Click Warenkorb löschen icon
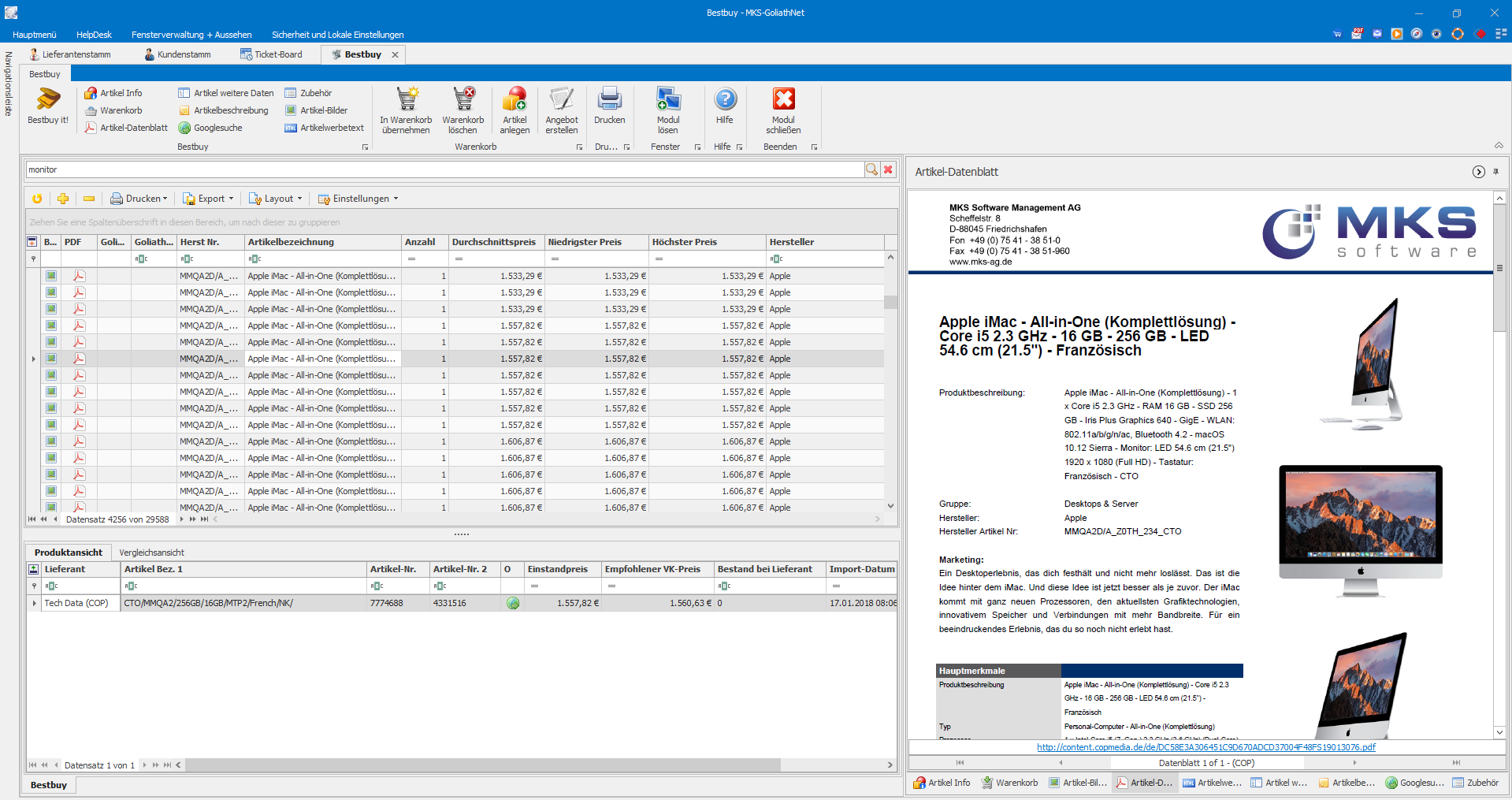This screenshot has height=800, width=1512. coord(463,110)
